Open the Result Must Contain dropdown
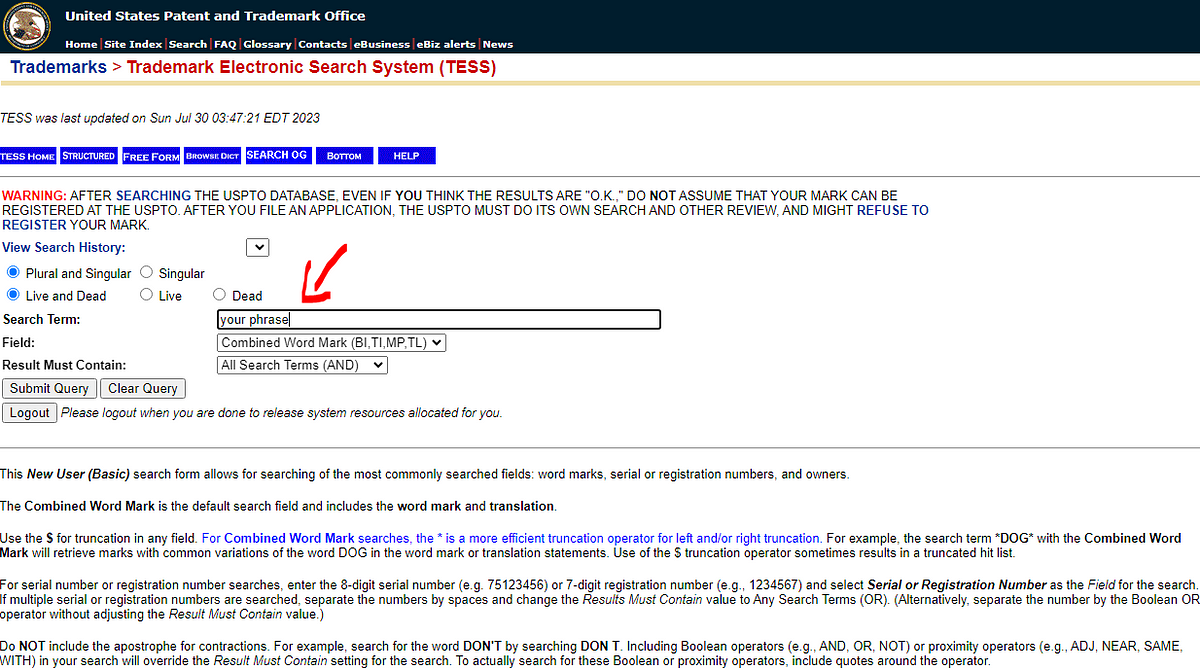This screenshot has height=670, width=1200. (303, 366)
